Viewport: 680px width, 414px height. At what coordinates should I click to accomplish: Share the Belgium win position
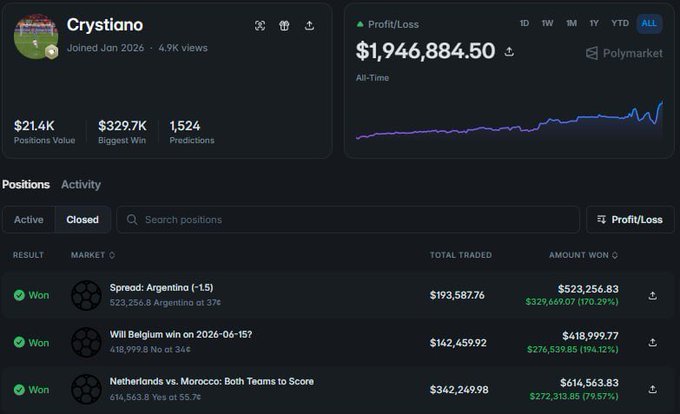tap(652, 342)
